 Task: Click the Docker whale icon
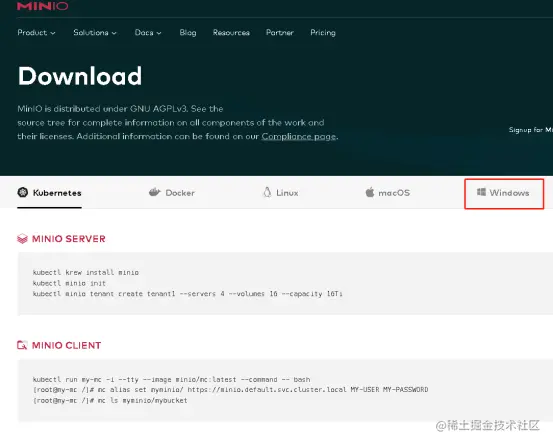(x=154, y=192)
